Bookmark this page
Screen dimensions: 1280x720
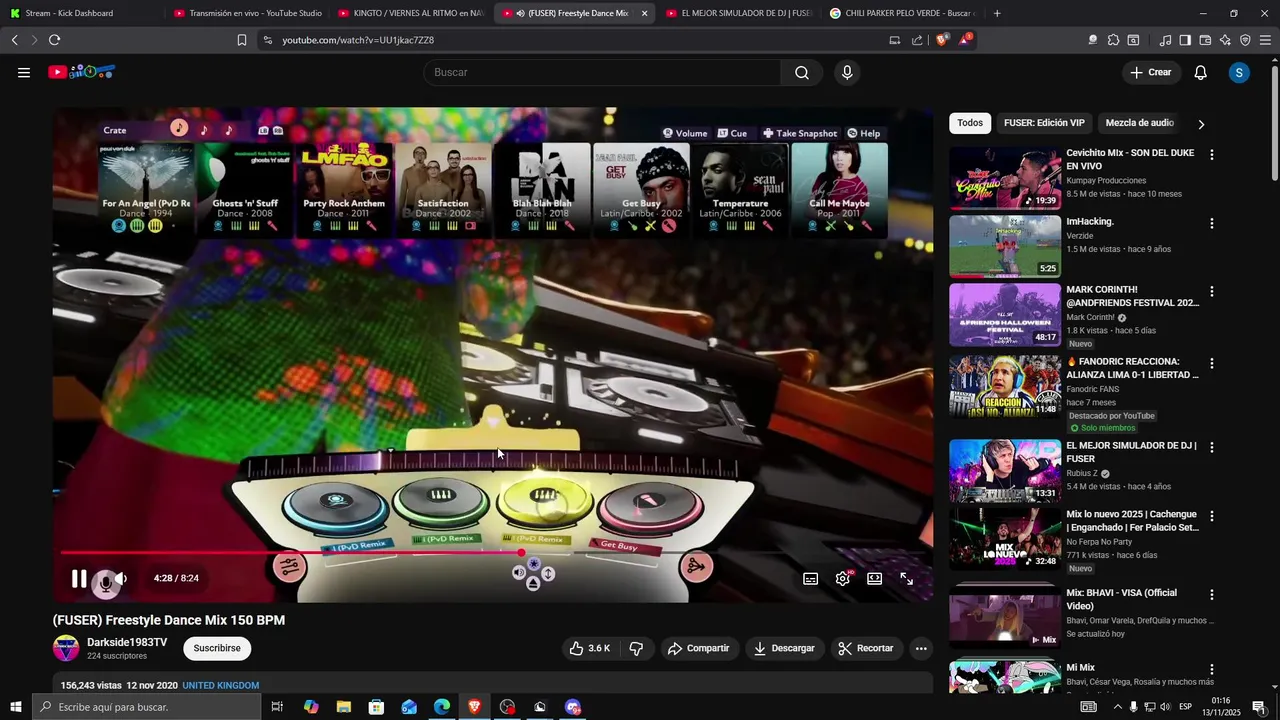tap(242, 40)
